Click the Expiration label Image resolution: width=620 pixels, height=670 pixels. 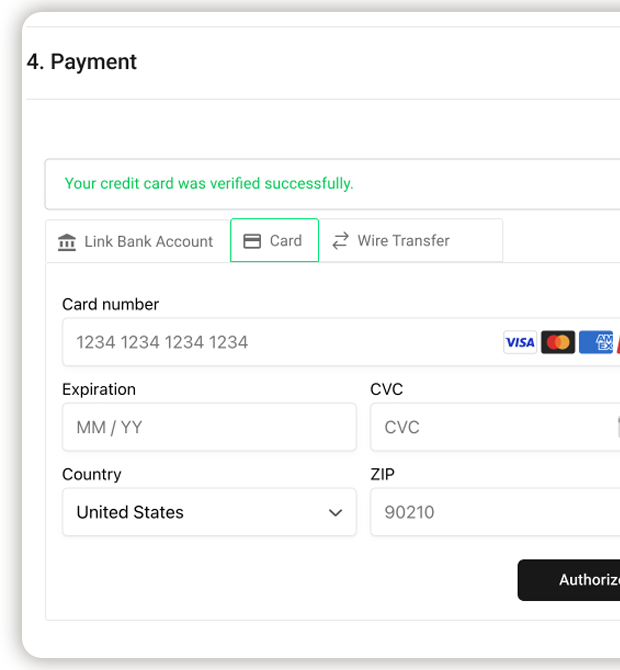point(99,389)
